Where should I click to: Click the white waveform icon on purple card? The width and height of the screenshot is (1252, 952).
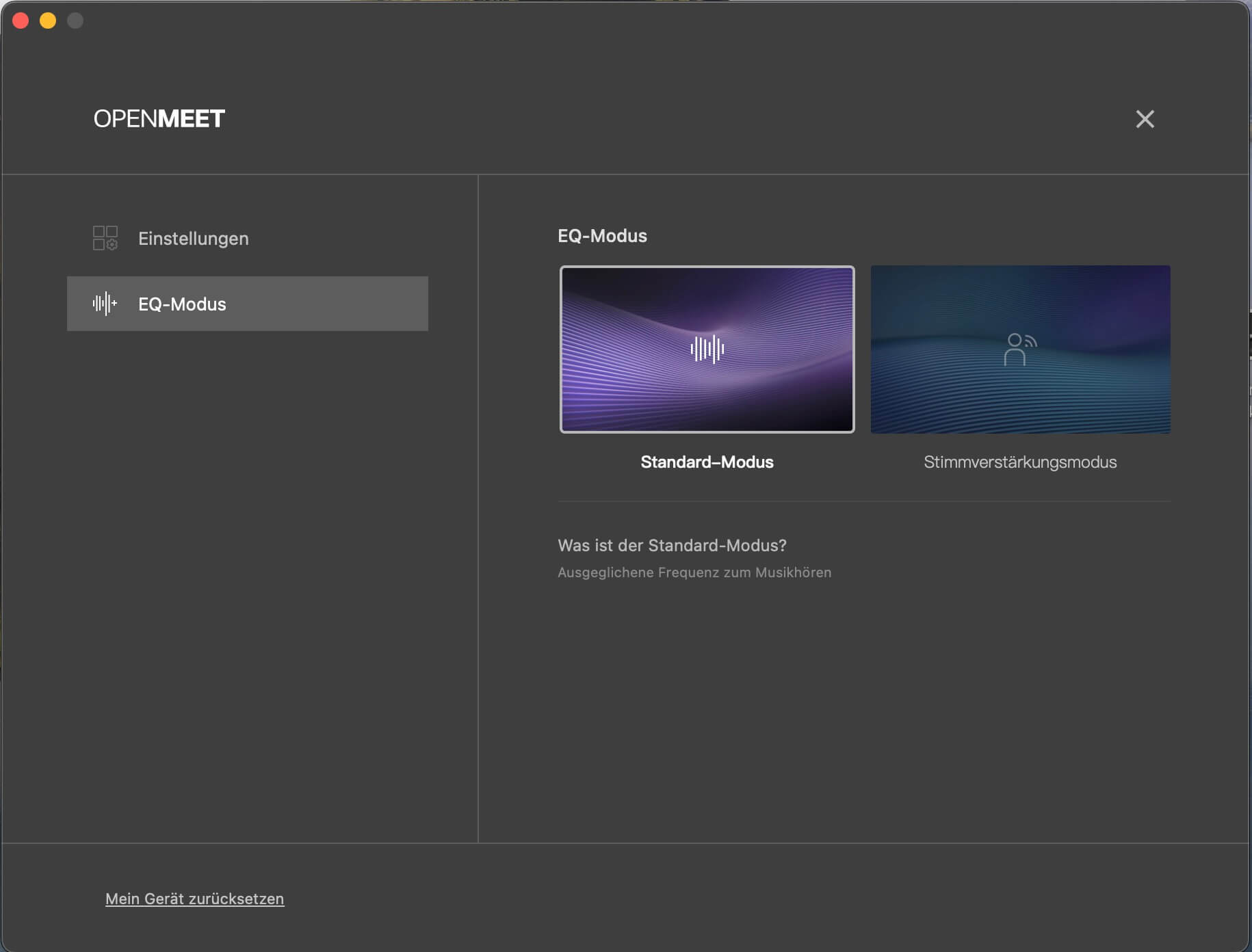pos(707,349)
